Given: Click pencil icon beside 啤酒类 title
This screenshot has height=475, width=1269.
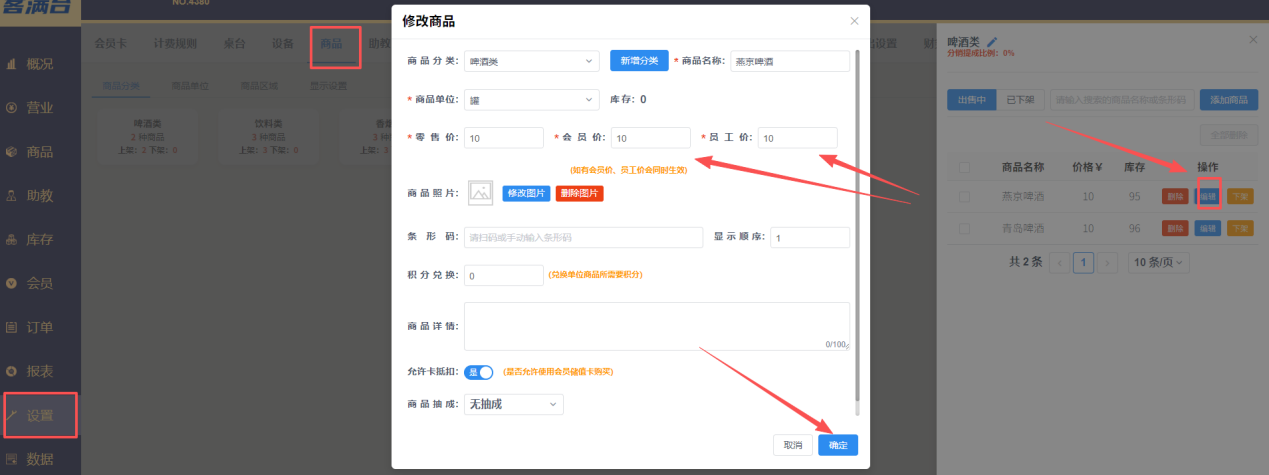Looking at the screenshot, I should (x=992, y=41).
